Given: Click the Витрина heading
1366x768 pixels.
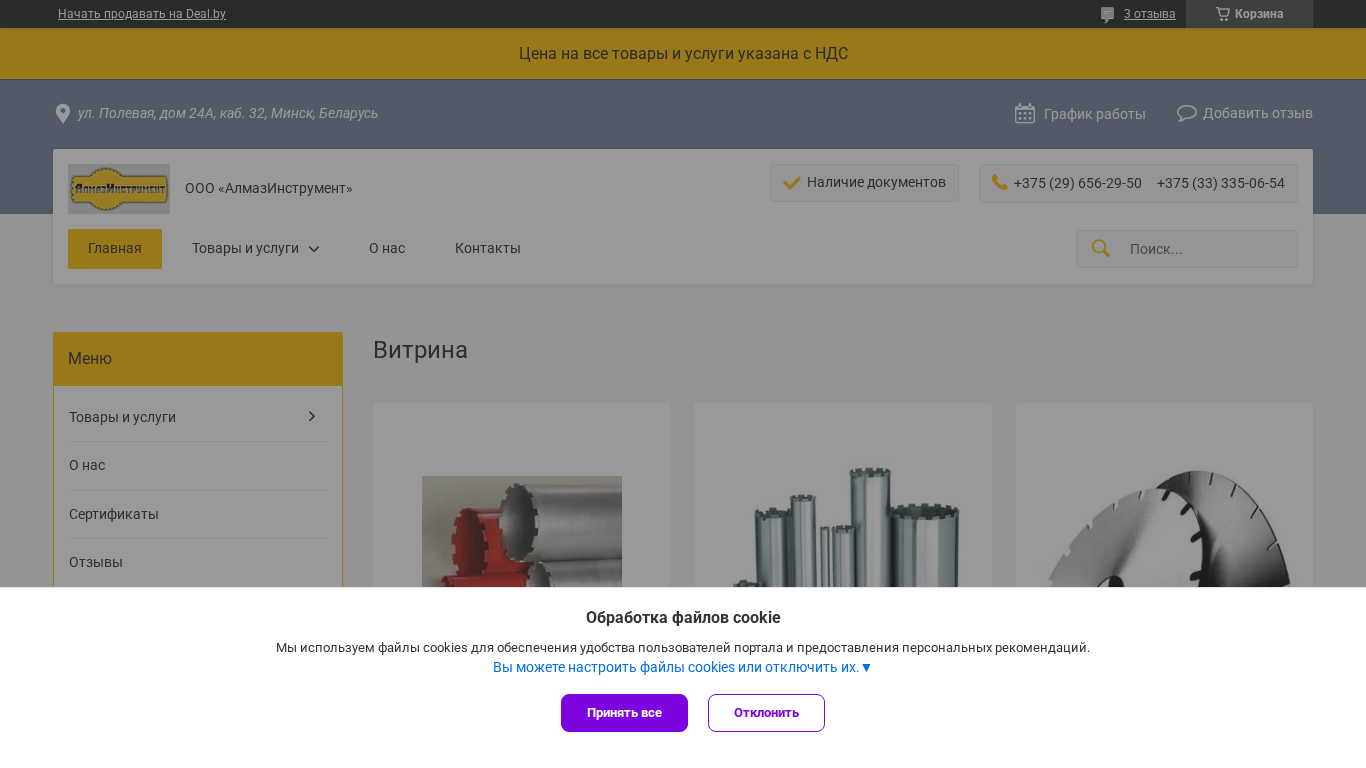Looking at the screenshot, I should [420, 350].
